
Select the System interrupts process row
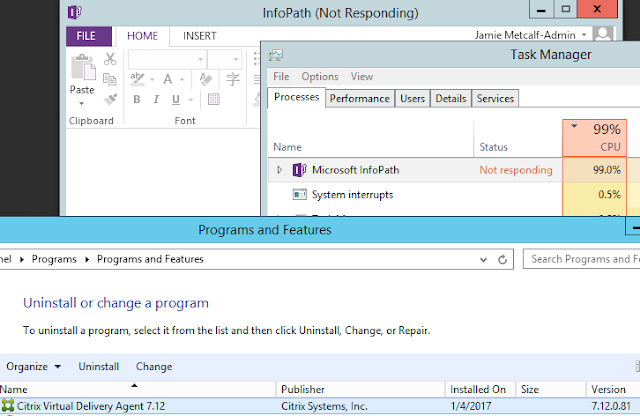[454, 194]
